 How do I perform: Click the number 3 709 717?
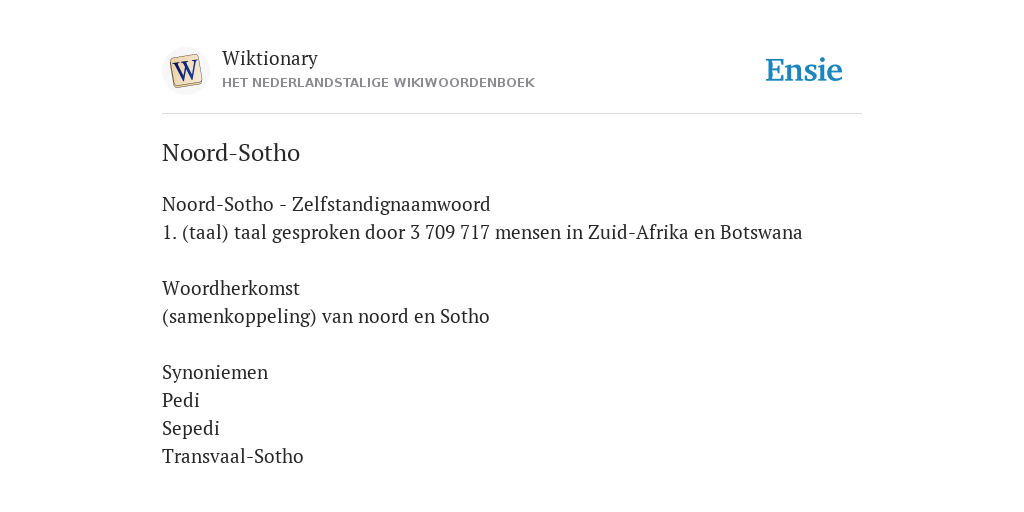coord(449,232)
